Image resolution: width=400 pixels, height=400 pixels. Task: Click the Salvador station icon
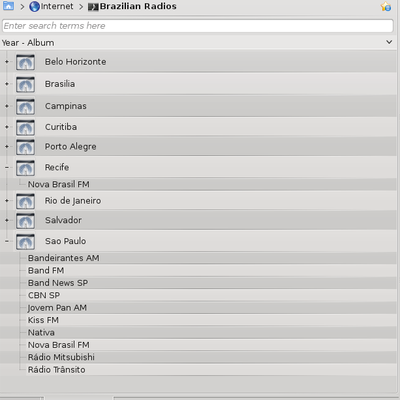click(25, 221)
